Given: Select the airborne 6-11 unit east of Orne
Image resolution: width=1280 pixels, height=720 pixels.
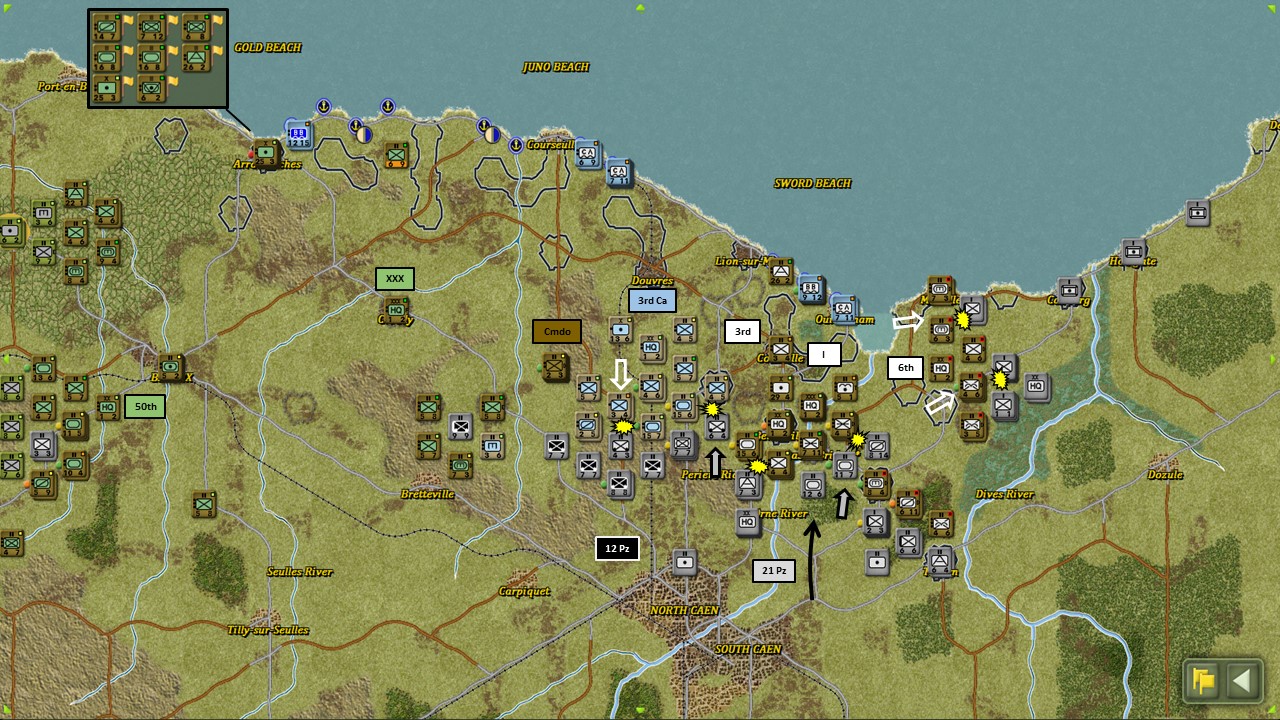Looking at the screenshot, I should coord(908,502).
